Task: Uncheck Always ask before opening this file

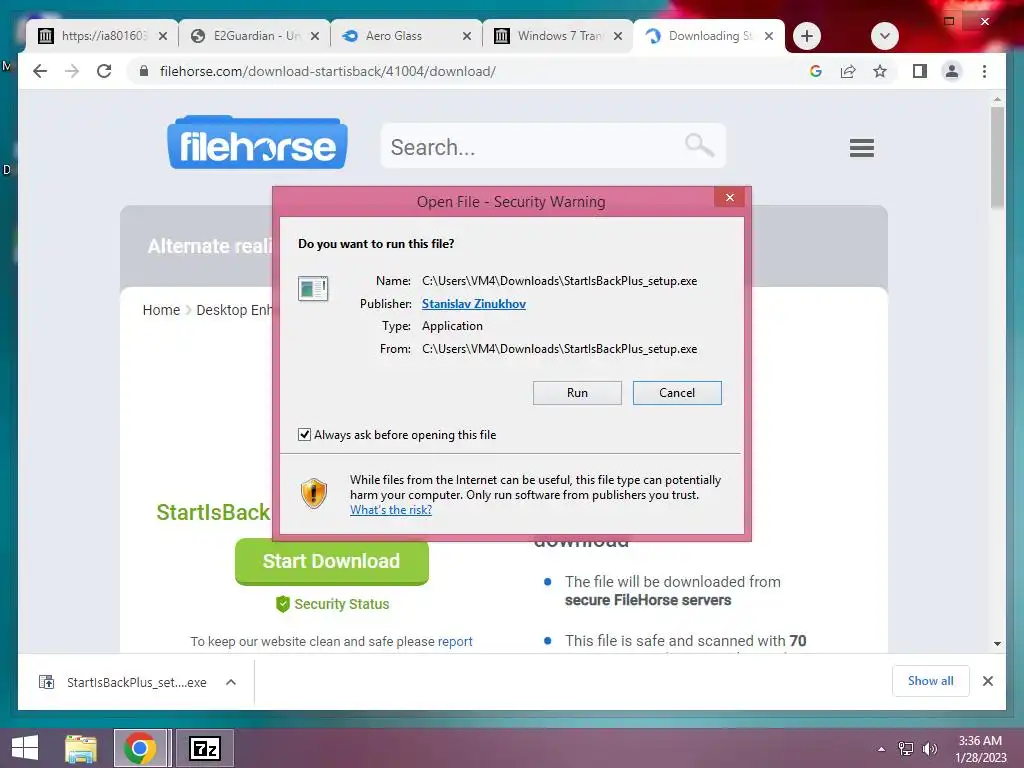Action: pos(304,434)
